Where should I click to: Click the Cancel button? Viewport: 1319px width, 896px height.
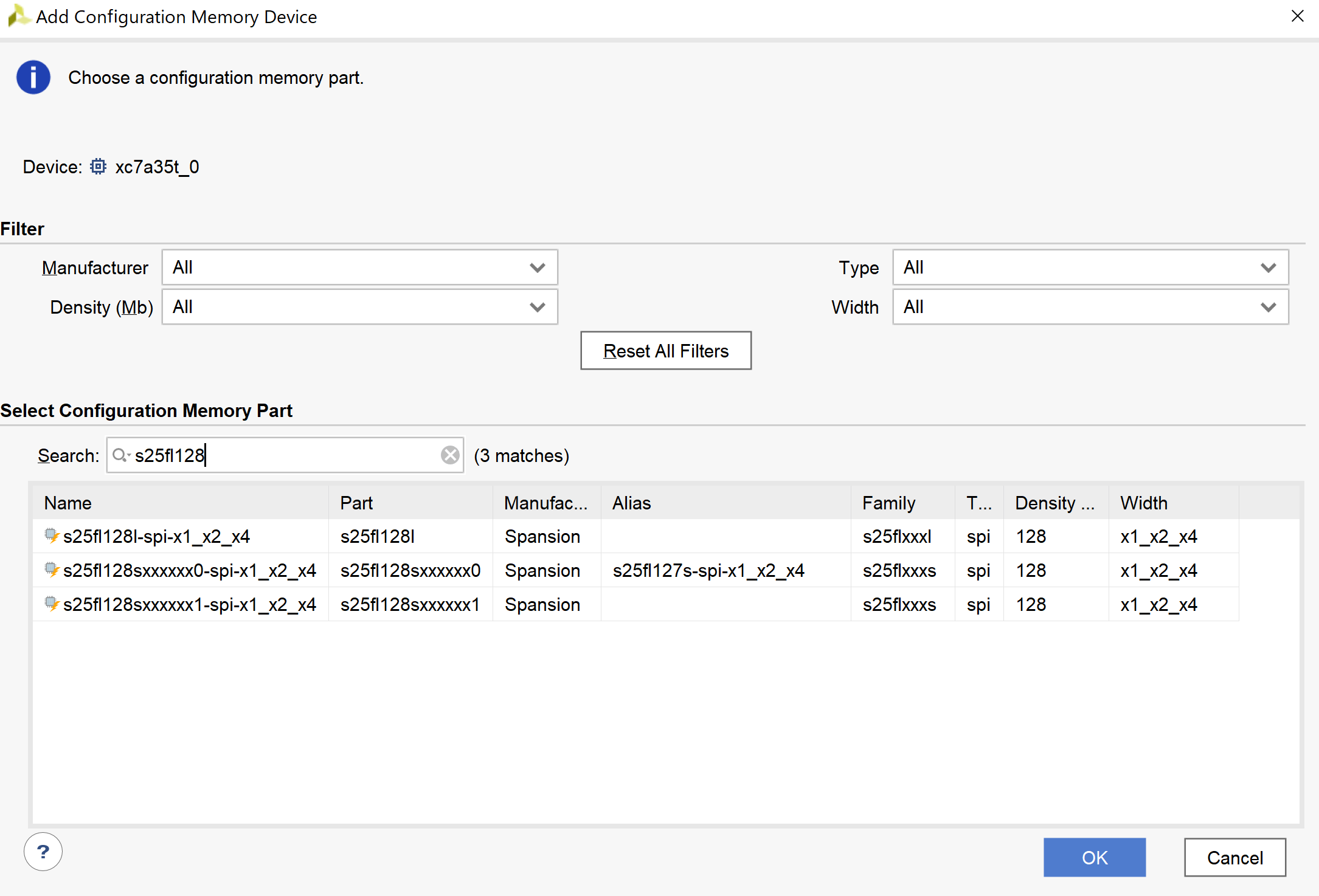(x=1234, y=857)
